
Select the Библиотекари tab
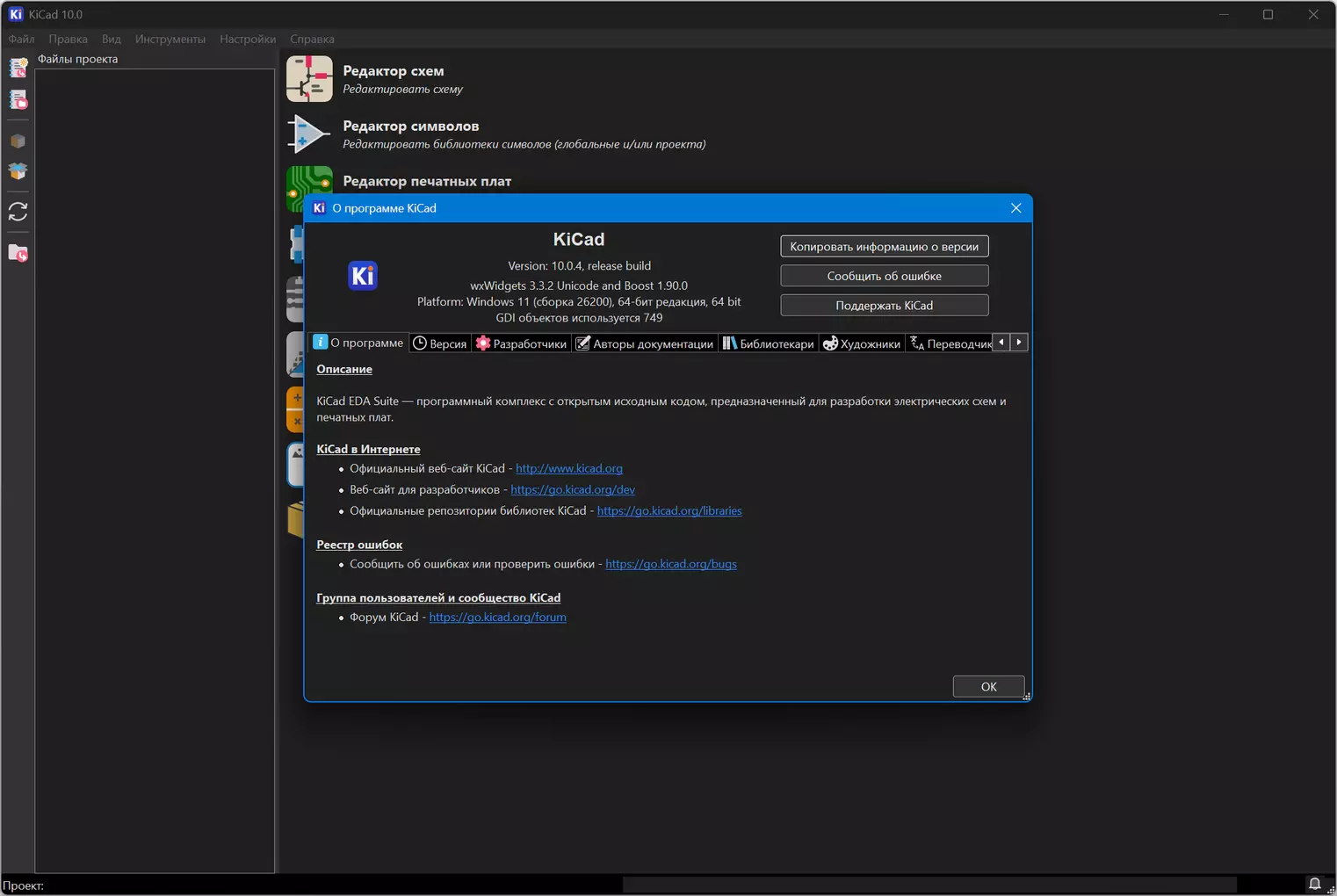click(769, 343)
